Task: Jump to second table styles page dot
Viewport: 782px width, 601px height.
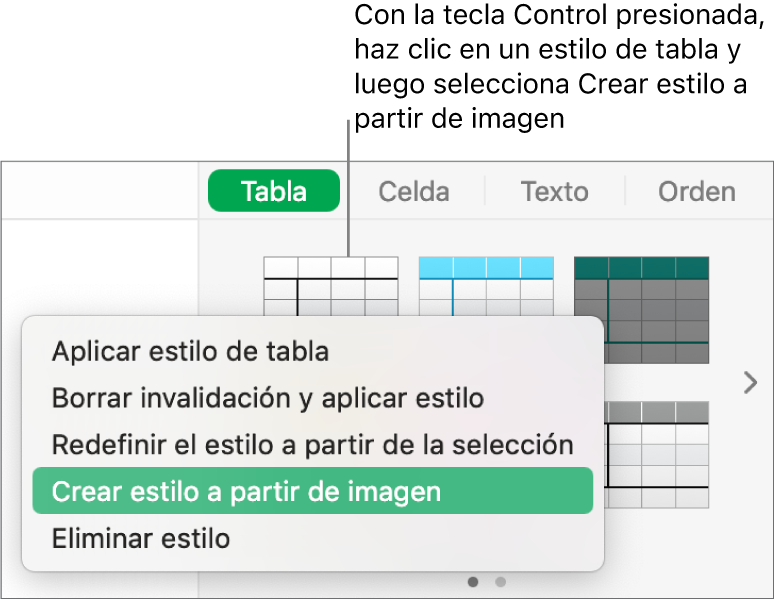Action: (x=501, y=581)
